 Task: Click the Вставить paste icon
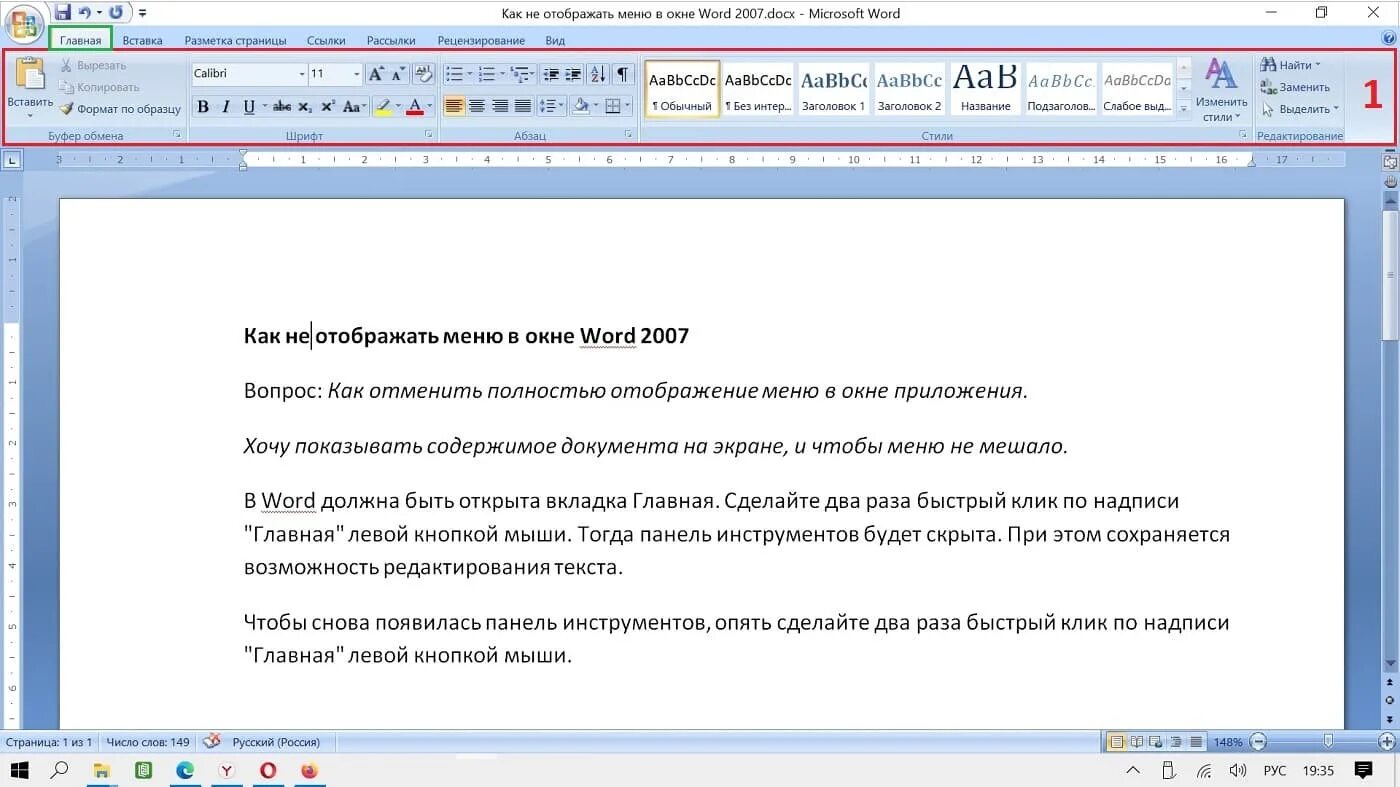[30, 75]
